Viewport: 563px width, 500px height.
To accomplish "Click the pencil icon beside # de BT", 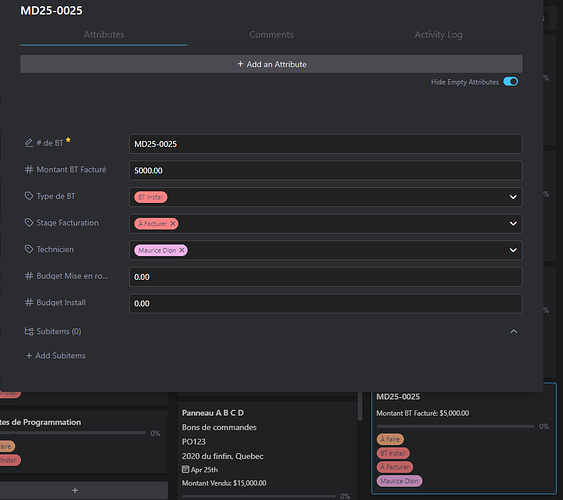I will point(29,143).
